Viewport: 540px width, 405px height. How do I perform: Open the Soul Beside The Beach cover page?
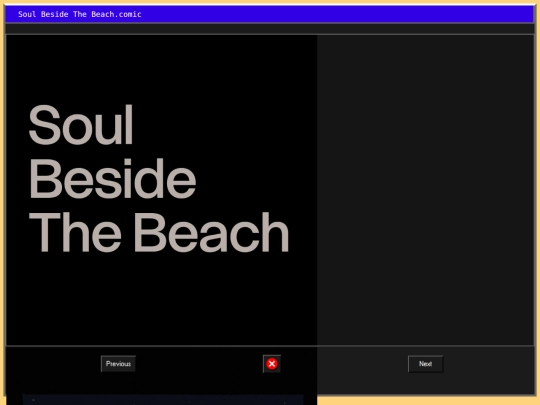162,190
